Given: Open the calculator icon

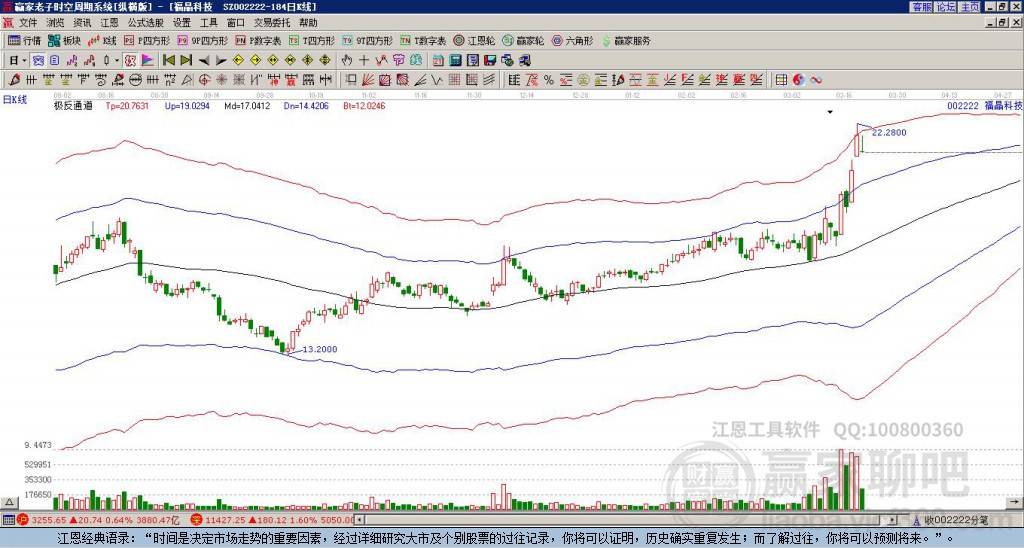Looking at the screenshot, I should click(x=456, y=61).
